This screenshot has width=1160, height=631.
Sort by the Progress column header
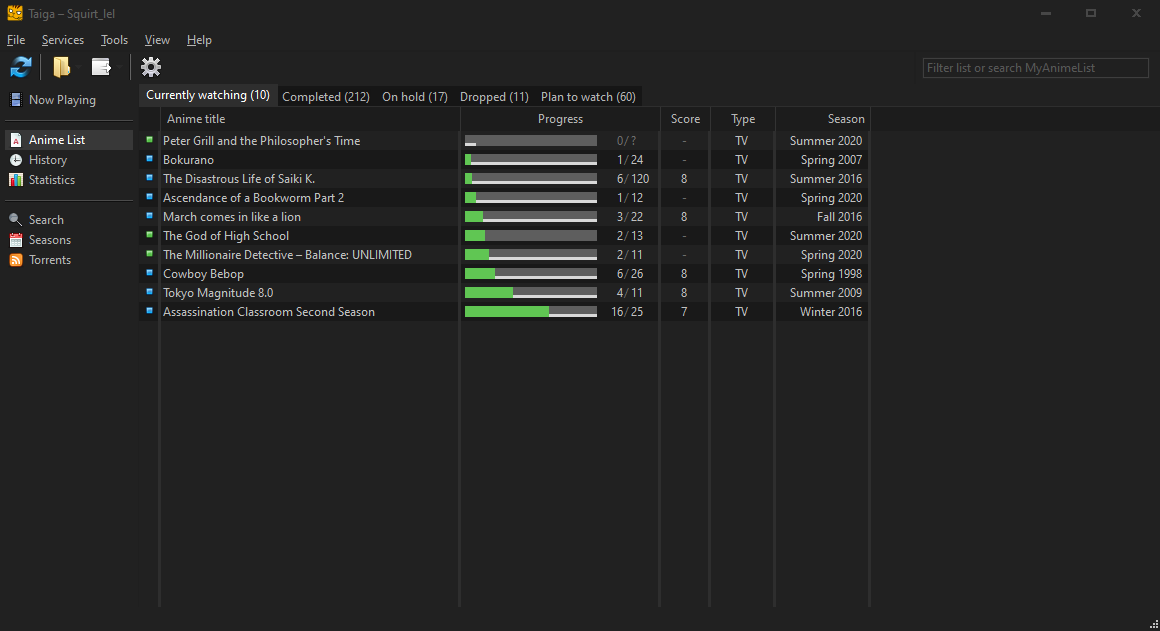coord(560,119)
